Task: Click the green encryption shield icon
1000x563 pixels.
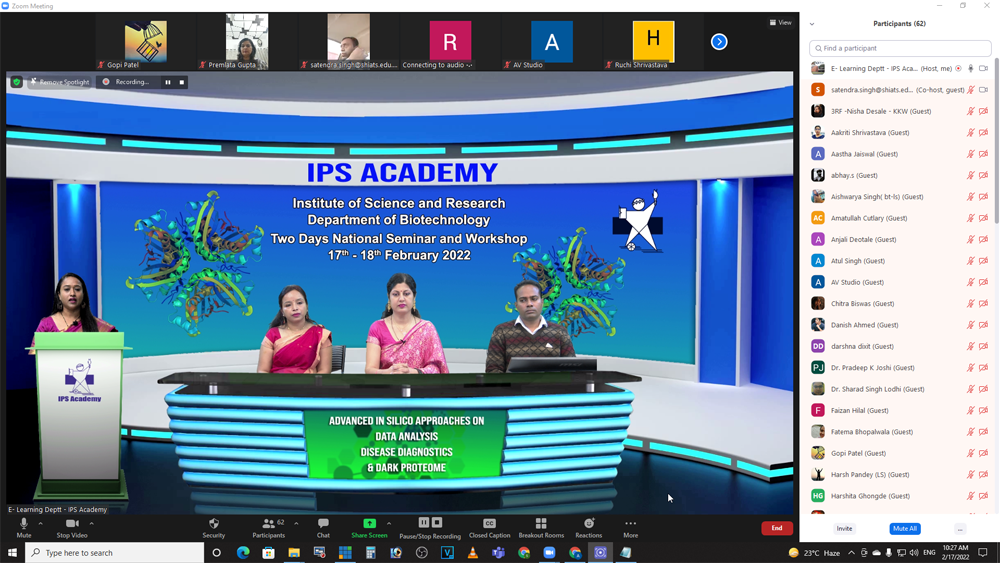Action: (x=17, y=82)
